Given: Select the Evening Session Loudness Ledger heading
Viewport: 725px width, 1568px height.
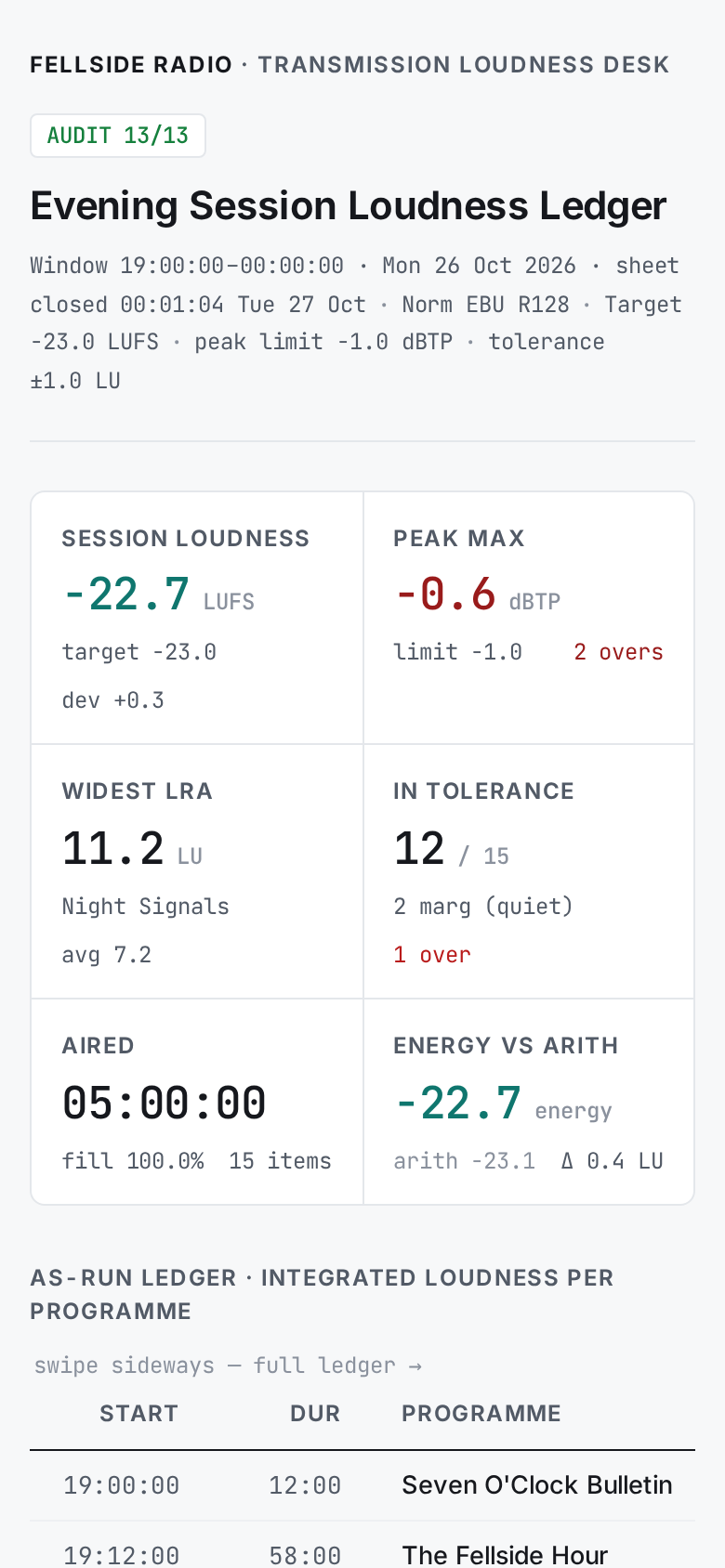Looking at the screenshot, I should point(349,205).
